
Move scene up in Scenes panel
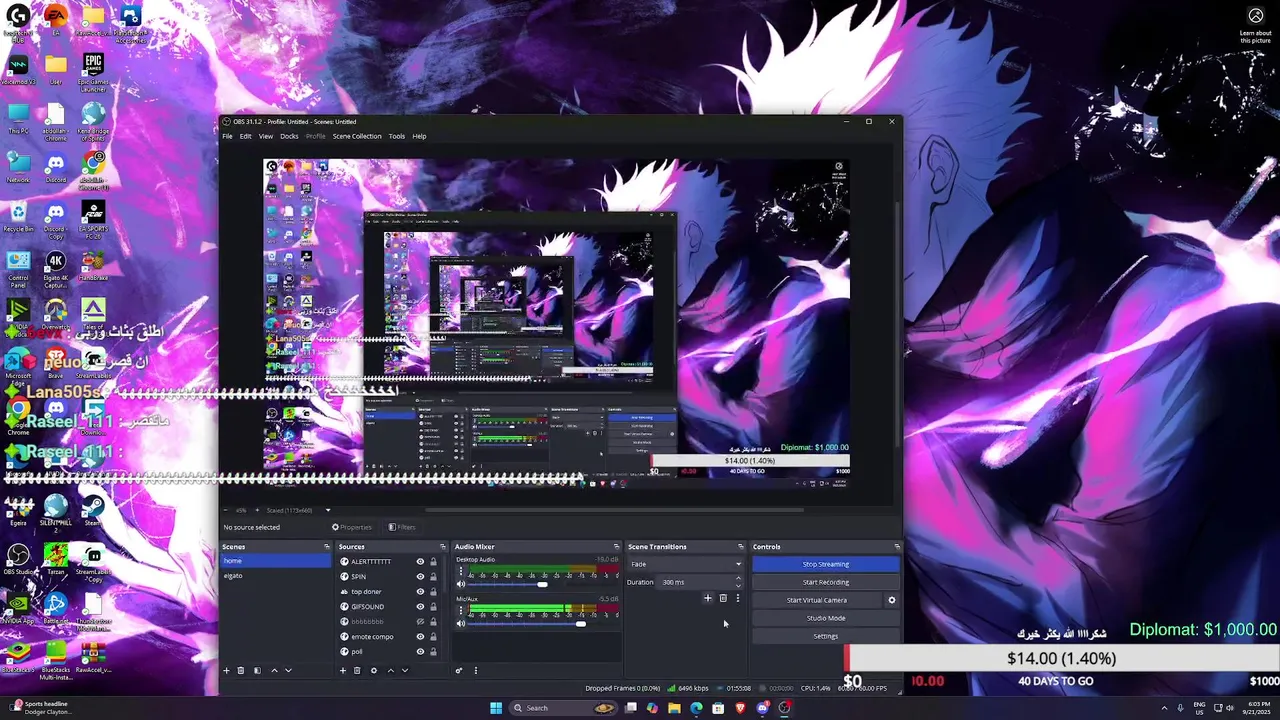click(274, 670)
